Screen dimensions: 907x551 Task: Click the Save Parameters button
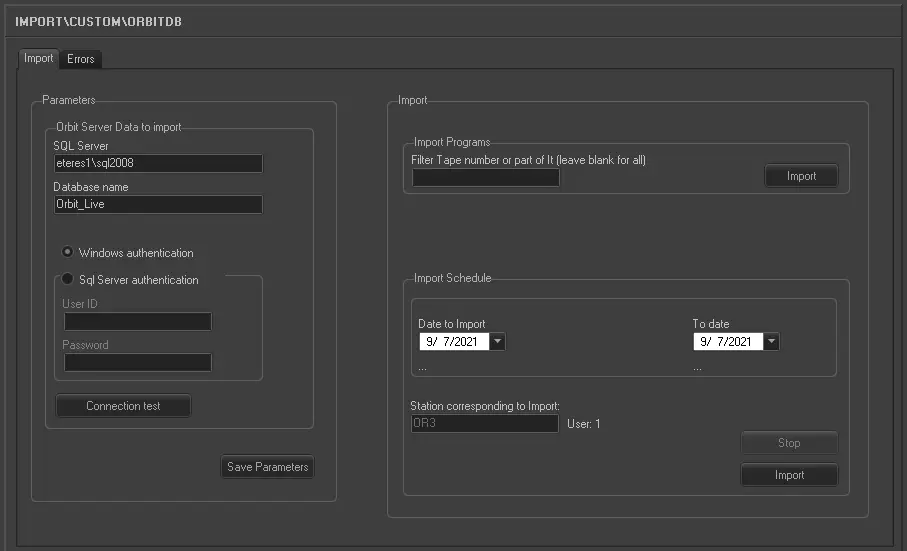tap(268, 467)
